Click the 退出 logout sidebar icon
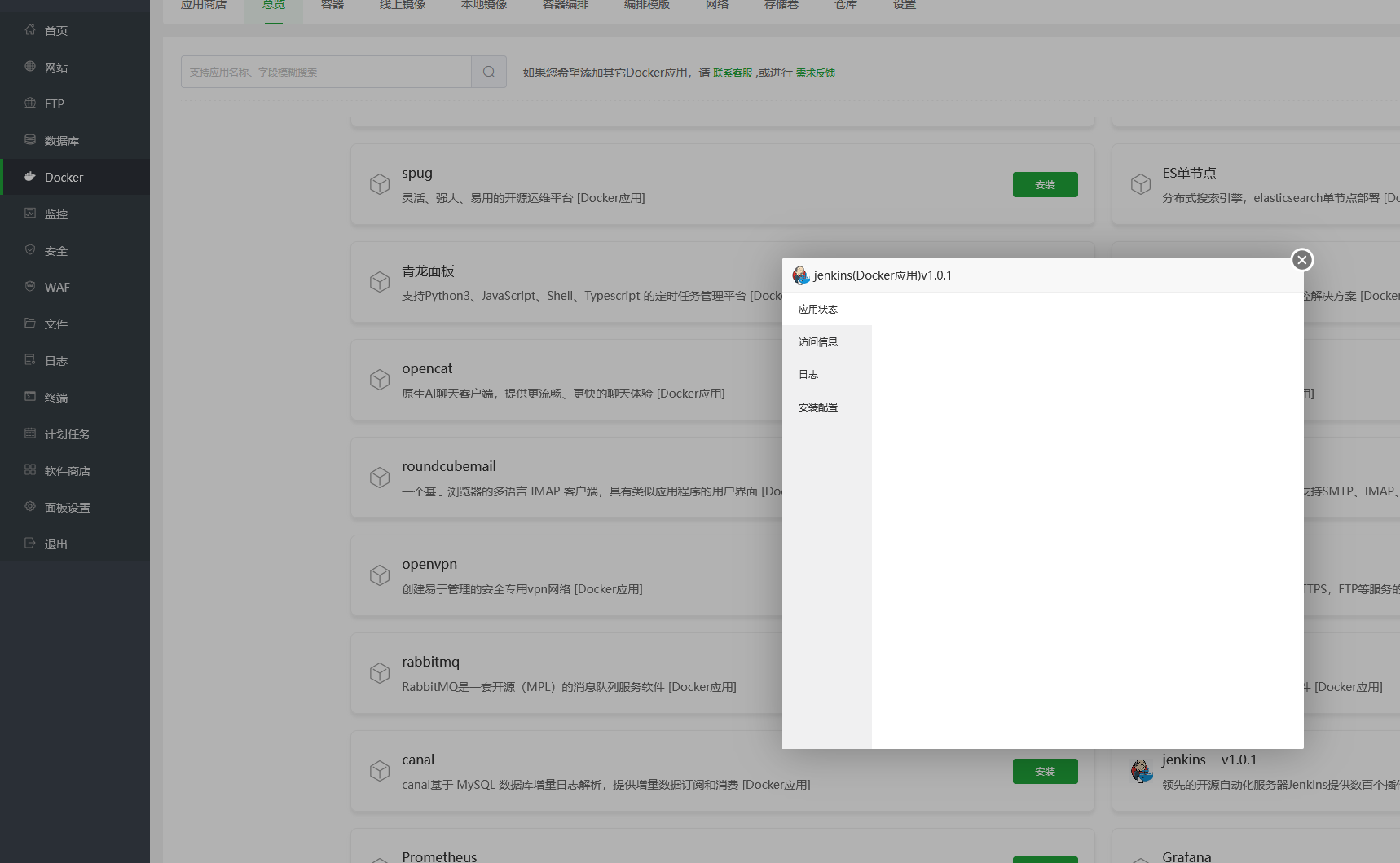The image size is (1400, 863). point(30,544)
